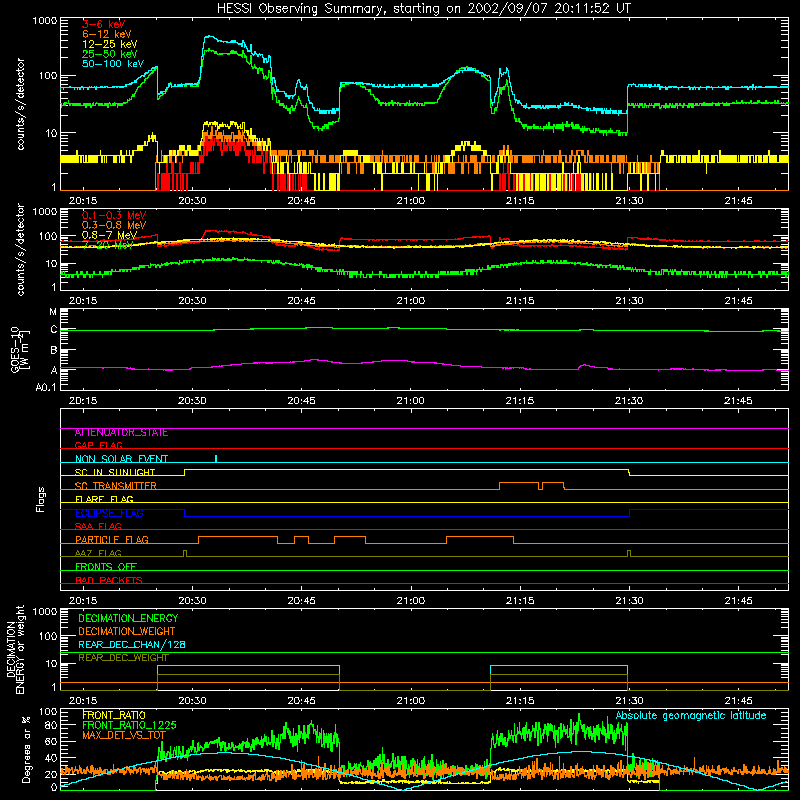Select the 0.3-0.8 MeV legend label
Screen dimensions: 800x800
pos(114,225)
